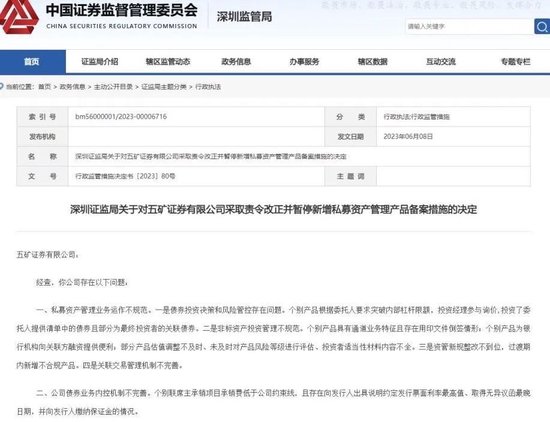This screenshot has height=422, width=550.
Task: Open the 互动交流 menu item
Action: 441,62
